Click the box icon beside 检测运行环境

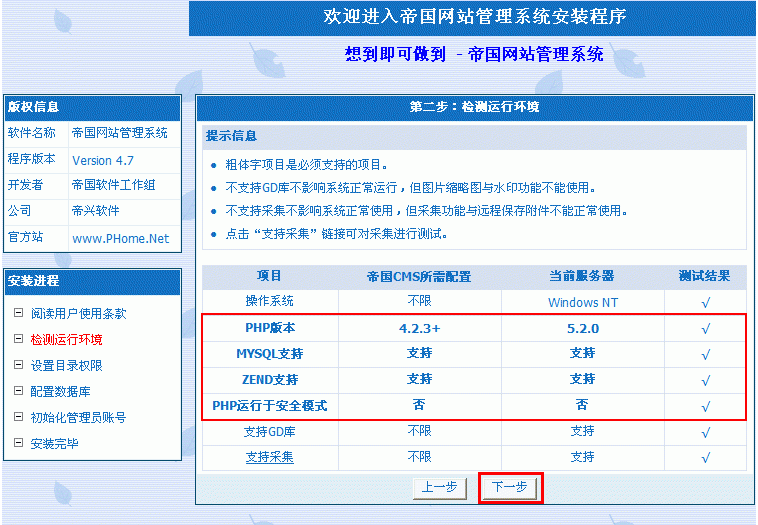(18, 339)
